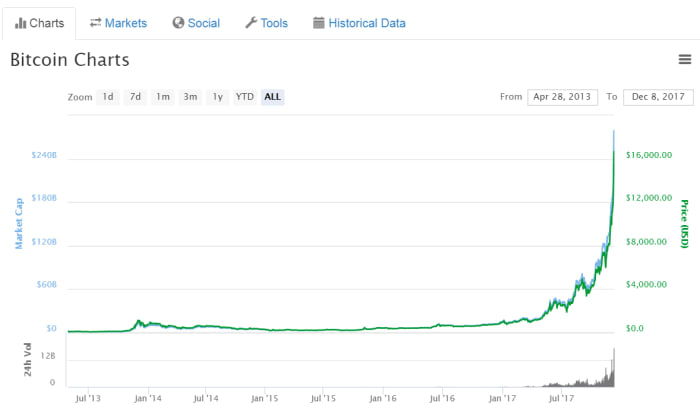Click the Jul '13 axis label

[x=88, y=398]
